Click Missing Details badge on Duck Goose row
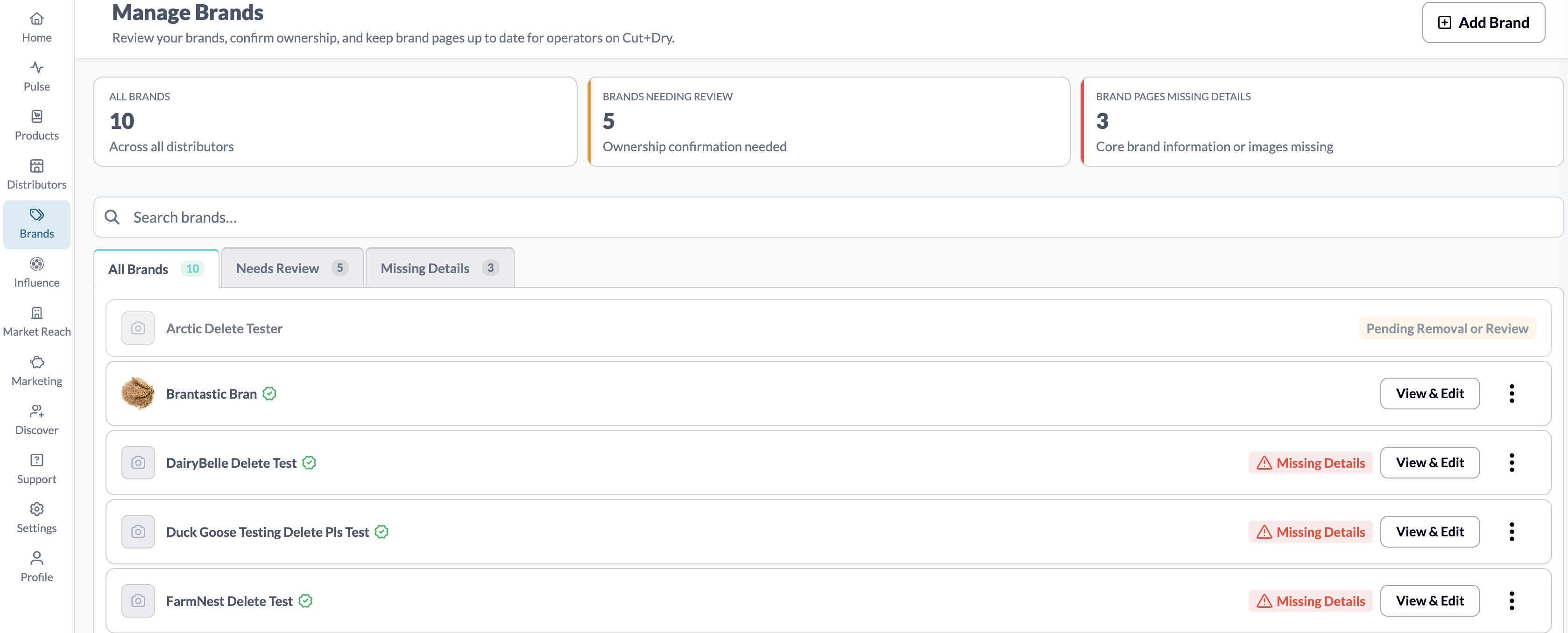The image size is (1568, 633). 1311,531
